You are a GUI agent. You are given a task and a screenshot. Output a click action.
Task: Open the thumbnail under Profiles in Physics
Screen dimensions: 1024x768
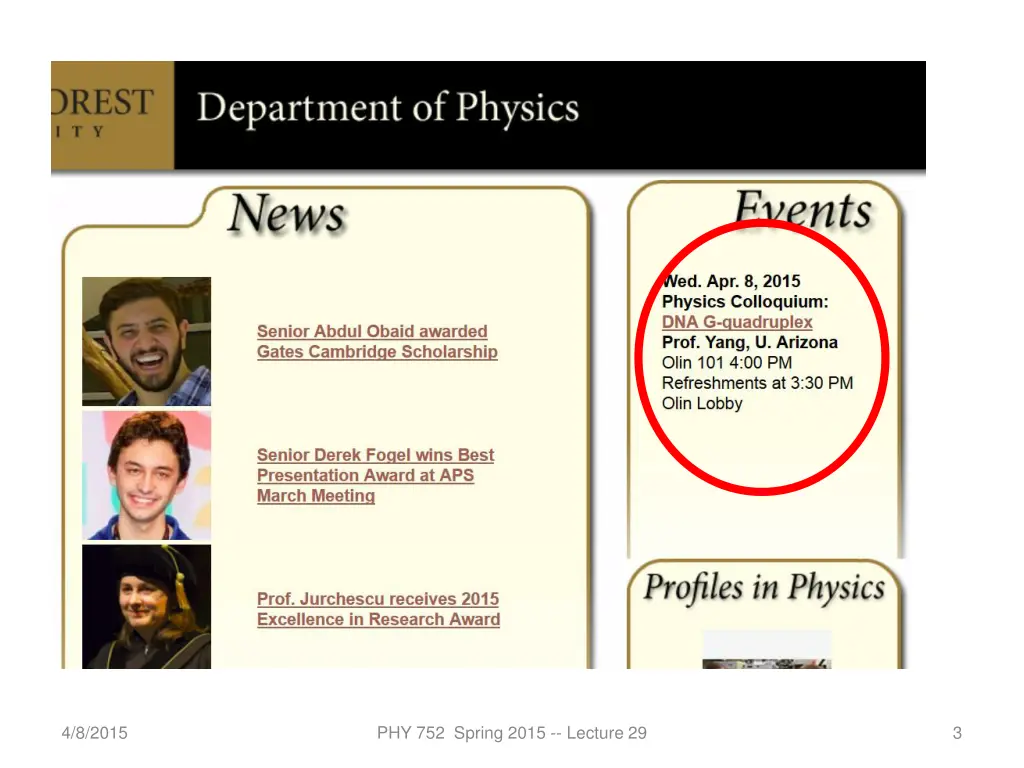pyautogui.click(x=766, y=649)
